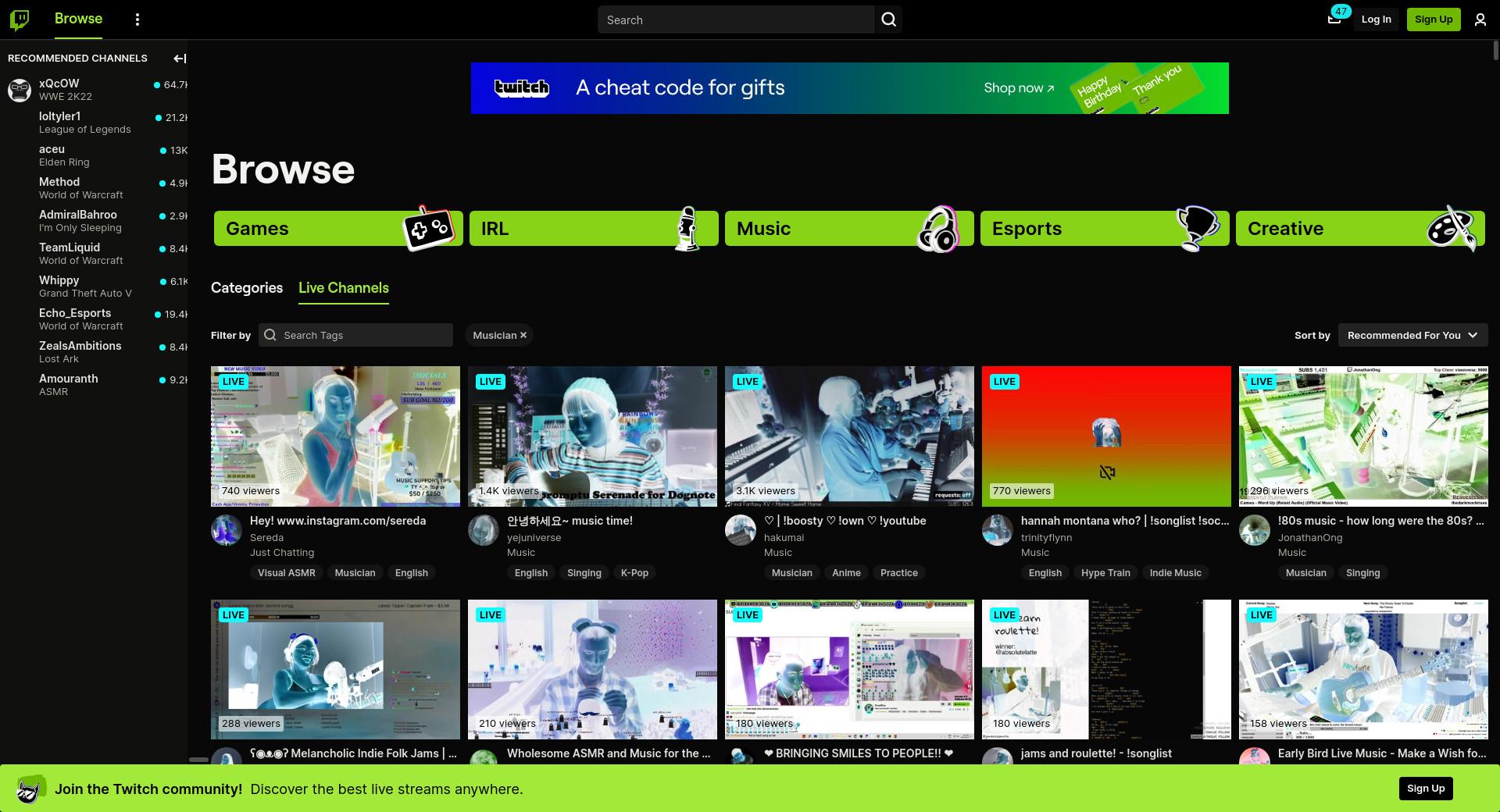This screenshot has height=812, width=1500.
Task: Open aceu Elden Ring channel
Action: 94,155
